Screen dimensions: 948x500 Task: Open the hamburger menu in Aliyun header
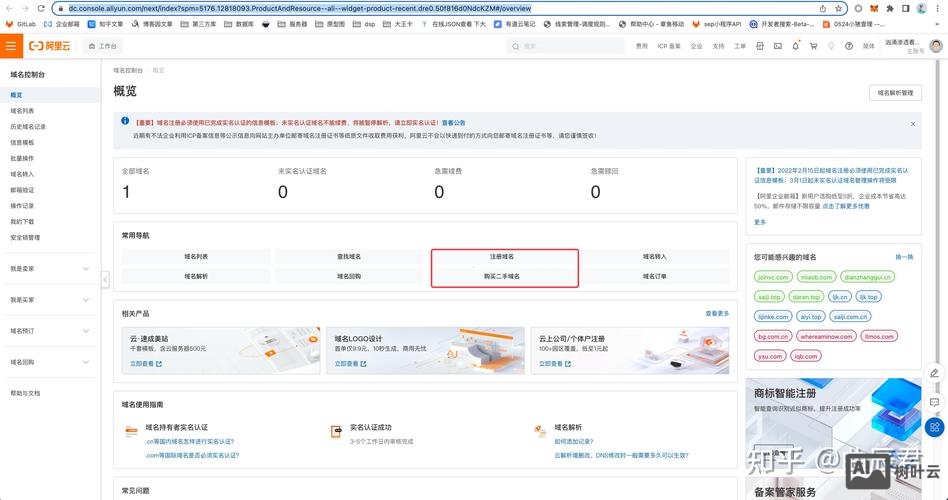click(x=11, y=46)
